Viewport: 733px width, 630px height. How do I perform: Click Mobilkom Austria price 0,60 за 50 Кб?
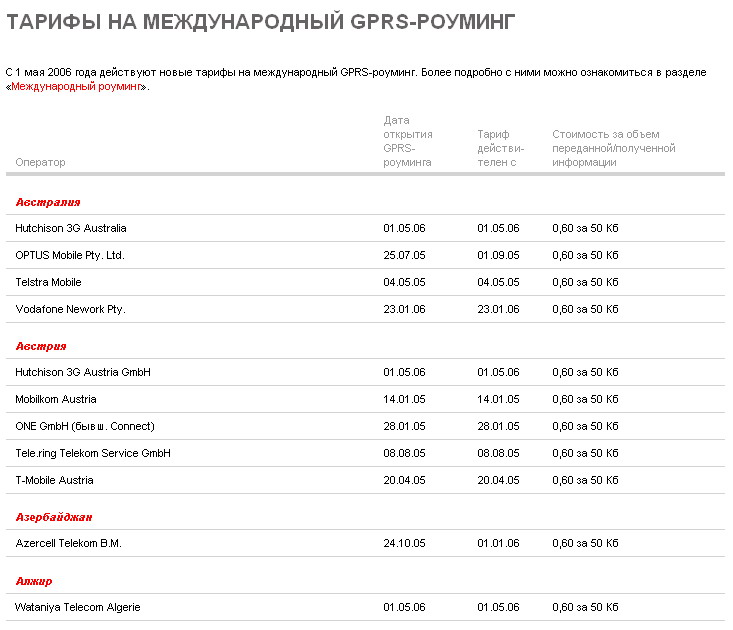[x=585, y=399]
